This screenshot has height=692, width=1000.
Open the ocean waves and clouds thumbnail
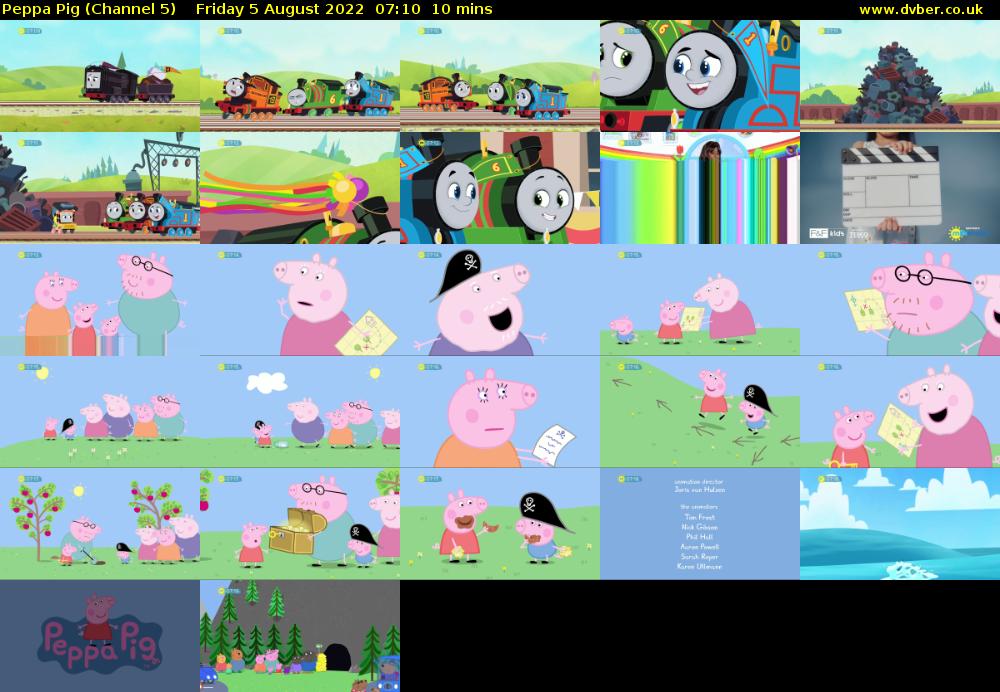pos(900,524)
